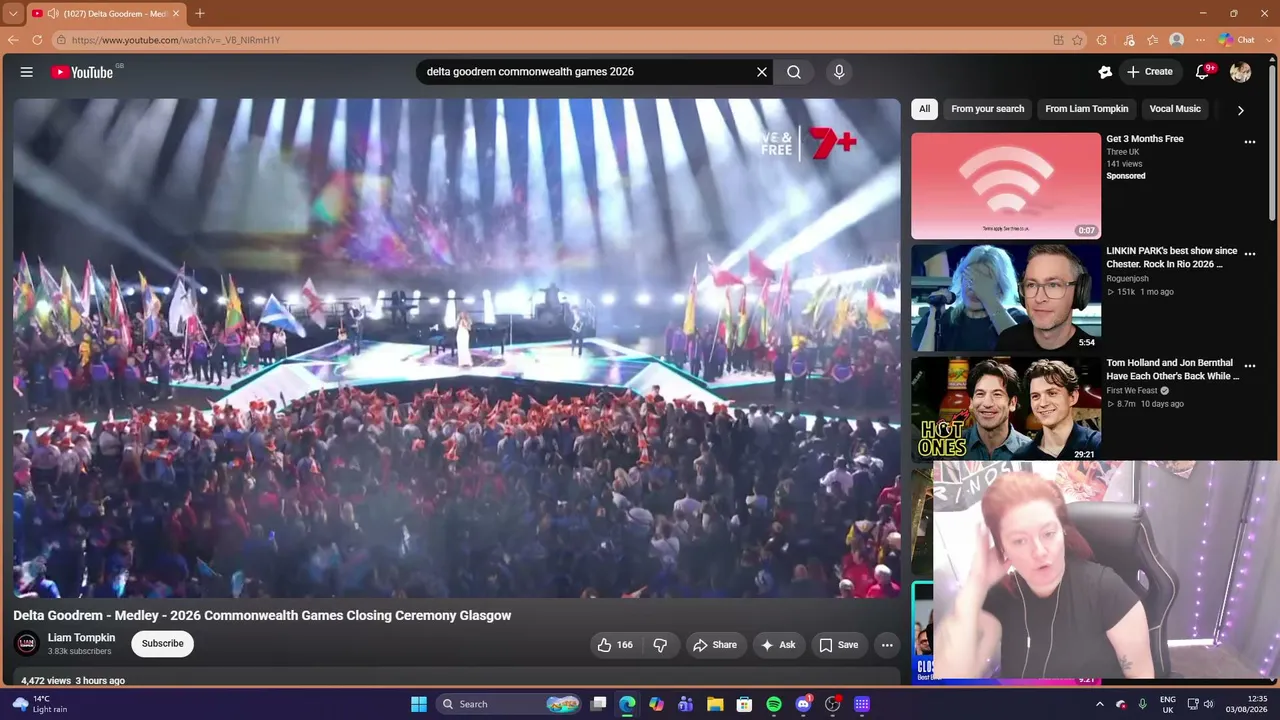The image size is (1280, 720).
Task: Open OBS Studio from the taskbar
Action: (x=832, y=704)
